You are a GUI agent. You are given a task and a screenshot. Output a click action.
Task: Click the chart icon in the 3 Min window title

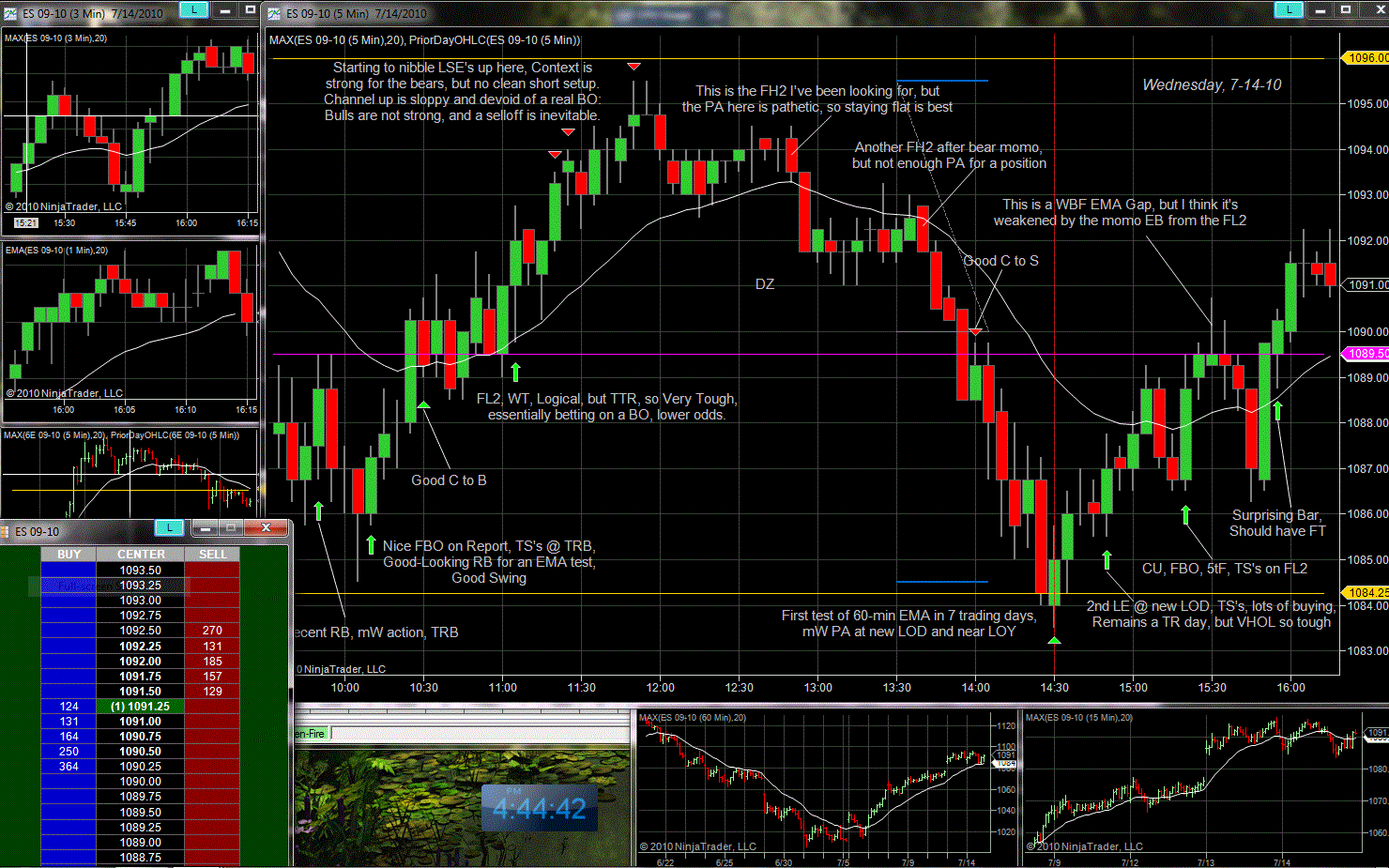click(10, 13)
